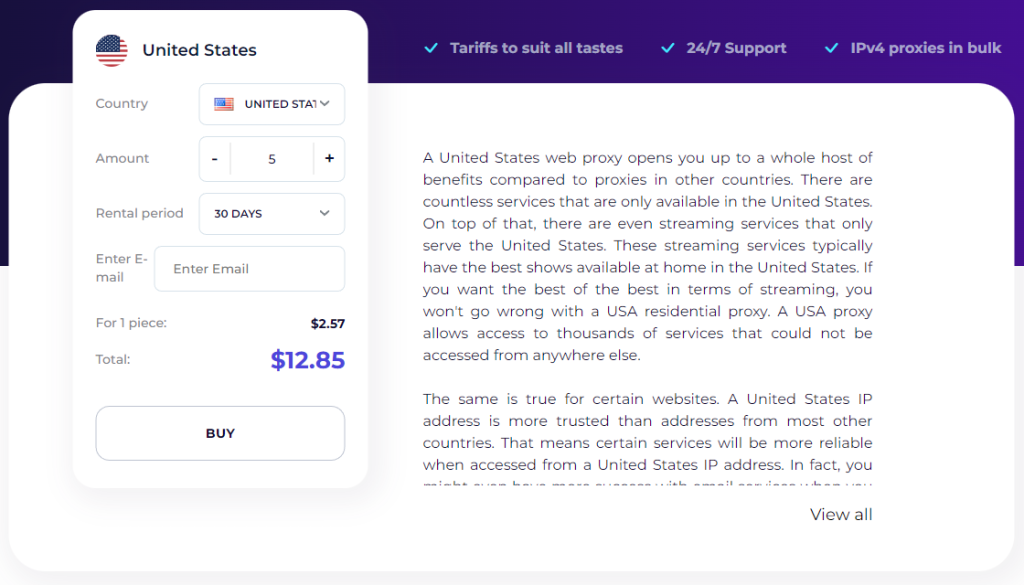Viewport: 1024px width, 585px height.
Task: Click the "Tariffs to suit all tastes" label
Action: [x=536, y=48]
